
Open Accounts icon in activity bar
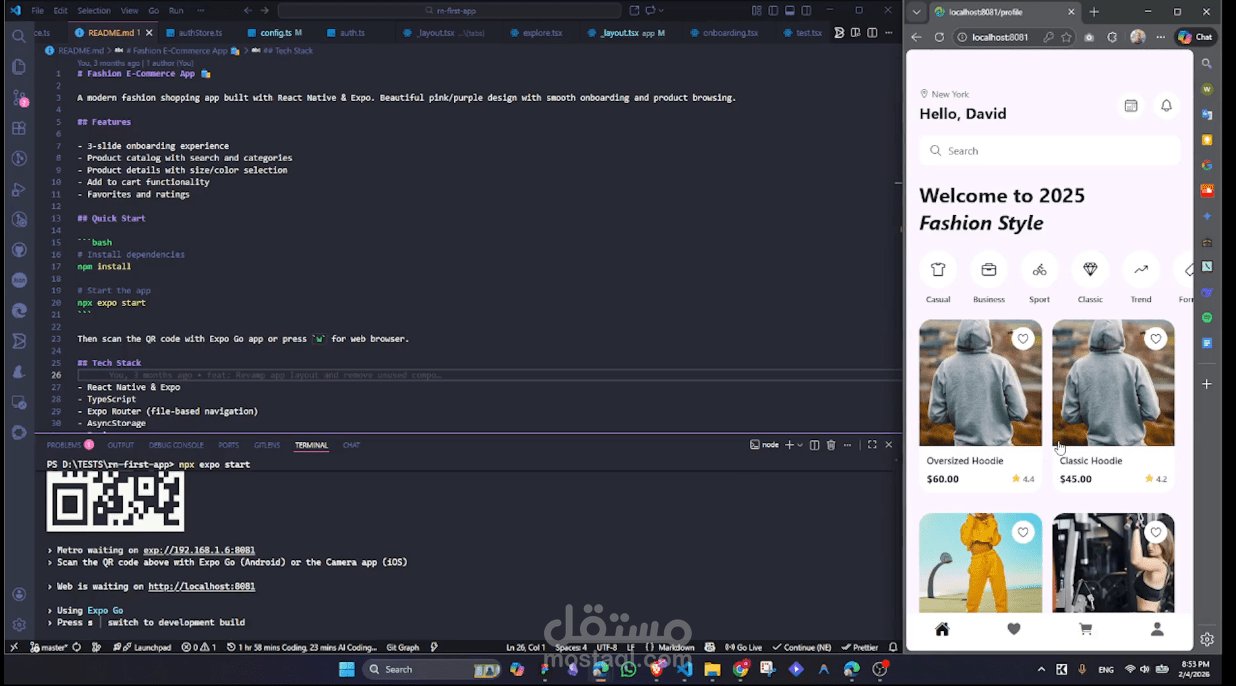pos(18,594)
